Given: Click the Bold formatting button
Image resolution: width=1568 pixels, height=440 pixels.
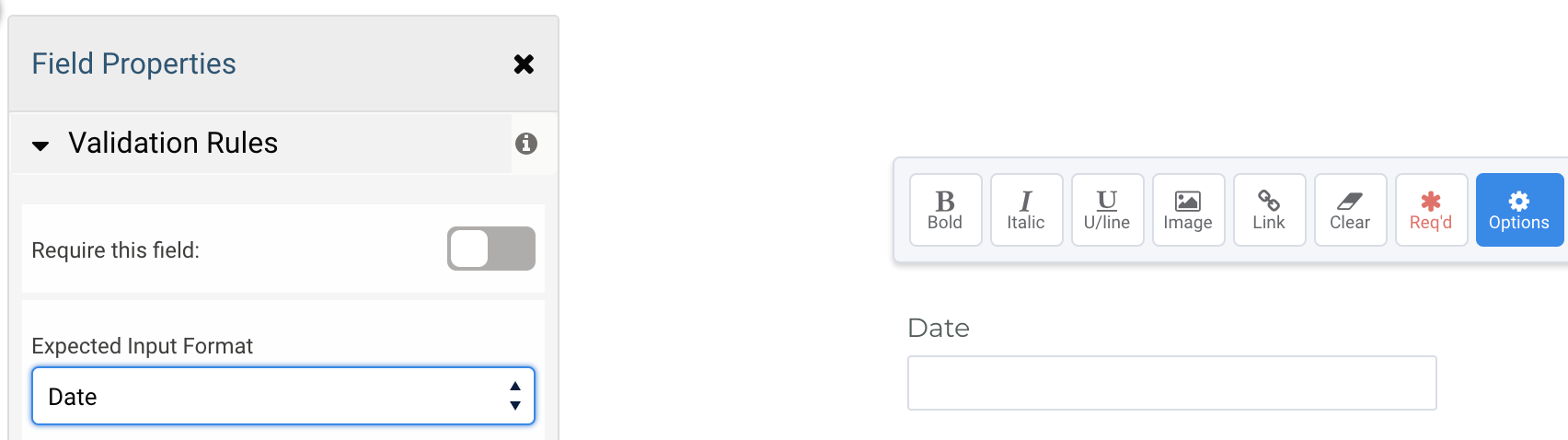Looking at the screenshot, I should (x=945, y=210).
